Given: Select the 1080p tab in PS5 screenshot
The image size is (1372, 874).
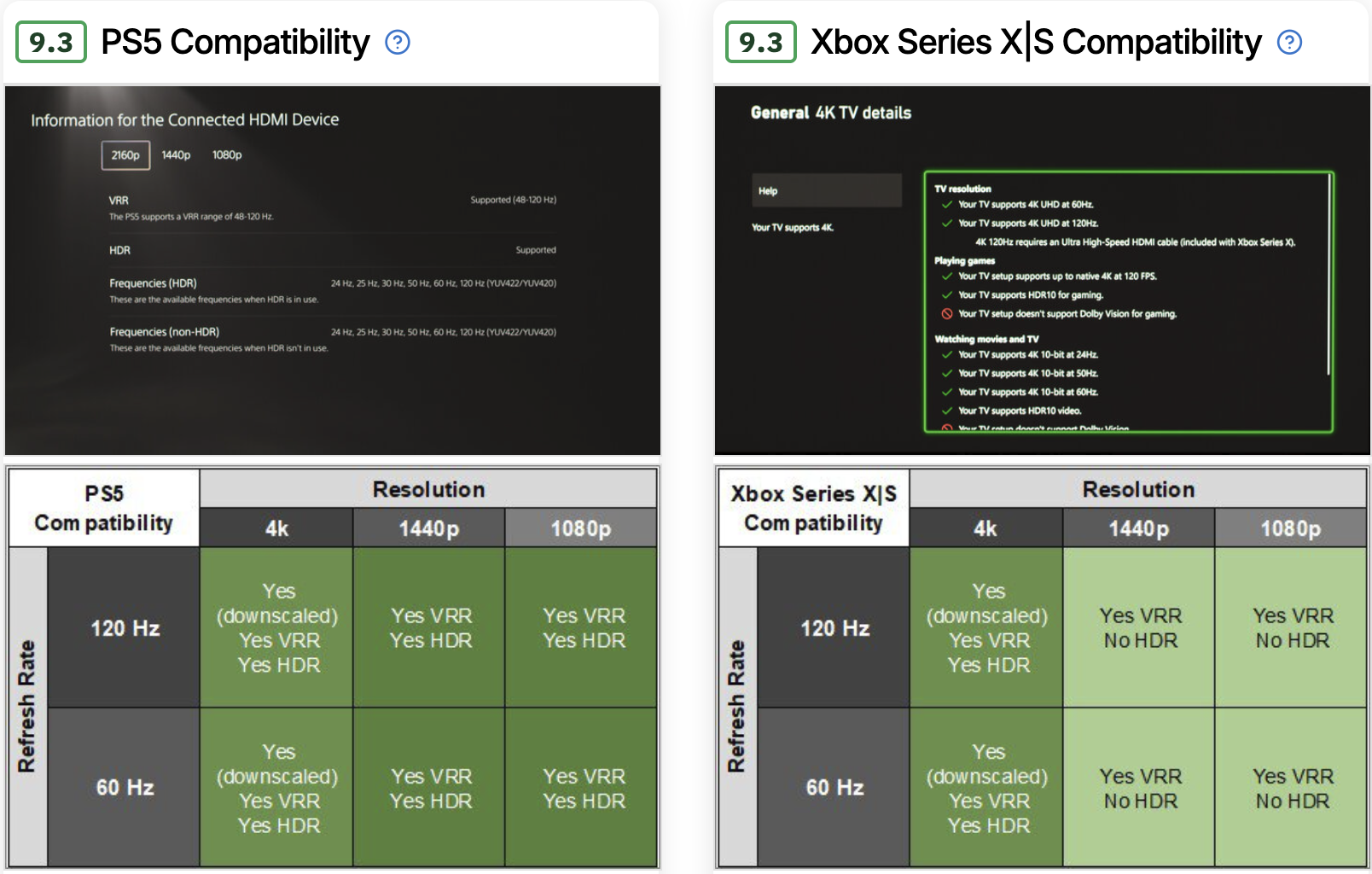Looking at the screenshot, I should pos(227,155).
